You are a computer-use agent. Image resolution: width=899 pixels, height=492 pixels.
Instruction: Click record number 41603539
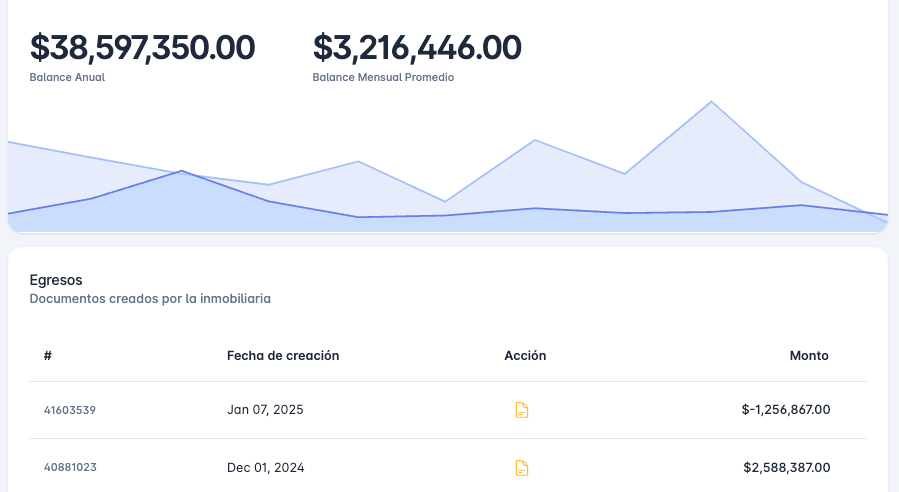coord(70,410)
